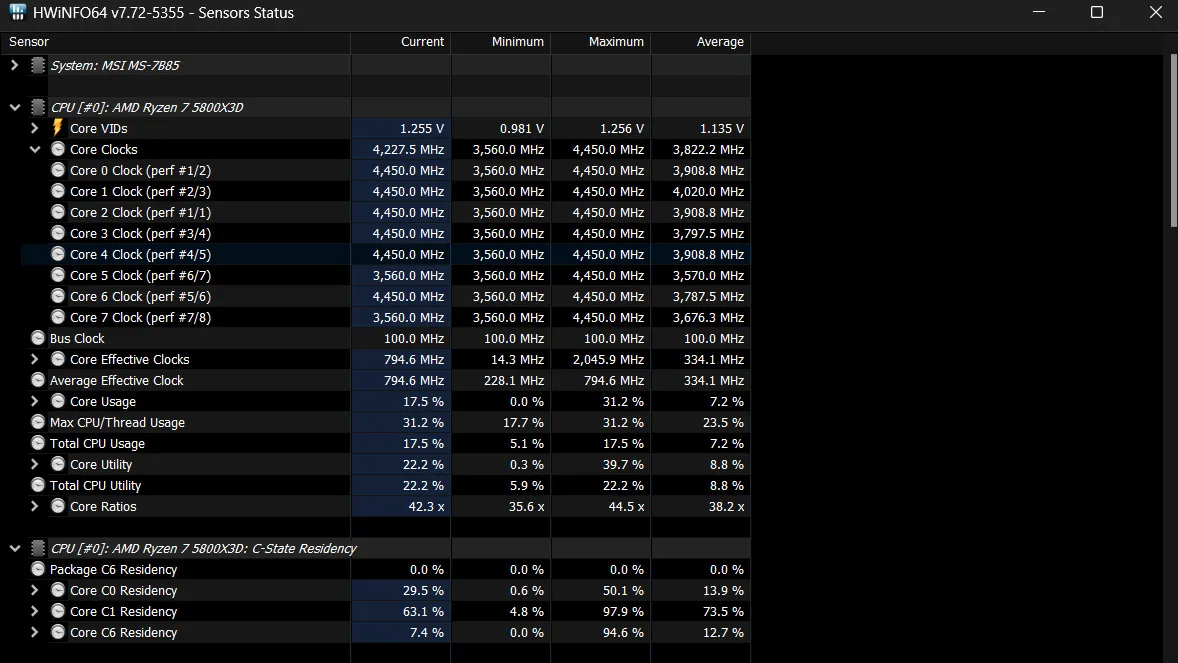Viewport: 1178px width, 663px height.
Task: Expand the System: MSI MS-7B85 section
Action: [x=14, y=65]
